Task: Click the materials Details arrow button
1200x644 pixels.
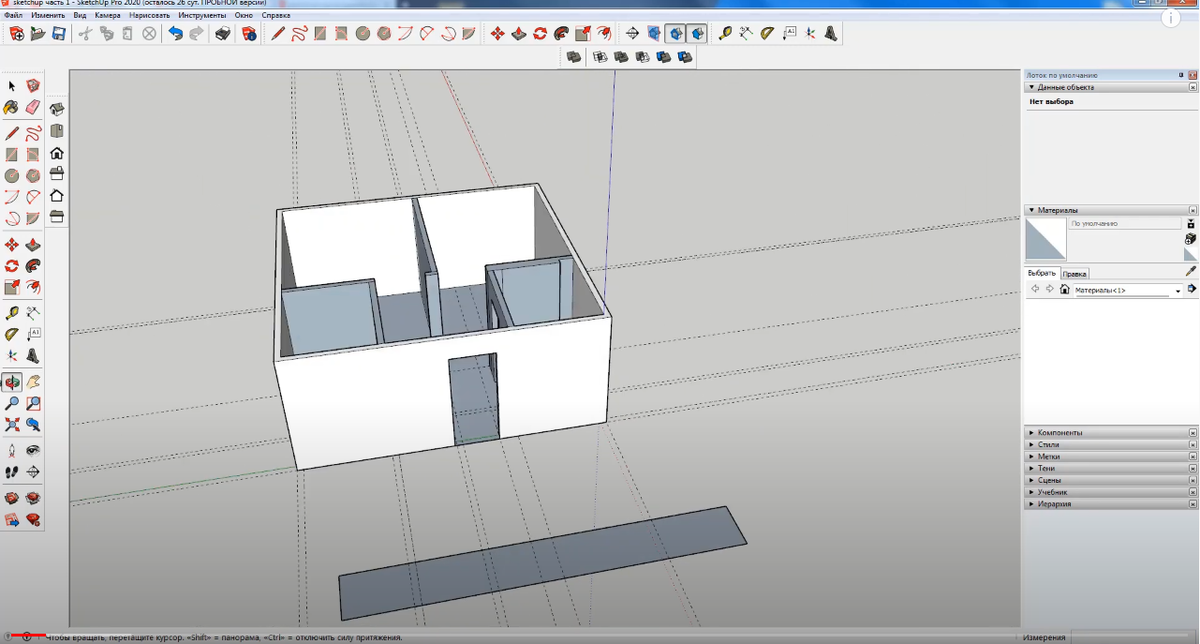Action: [x=1192, y=290]
